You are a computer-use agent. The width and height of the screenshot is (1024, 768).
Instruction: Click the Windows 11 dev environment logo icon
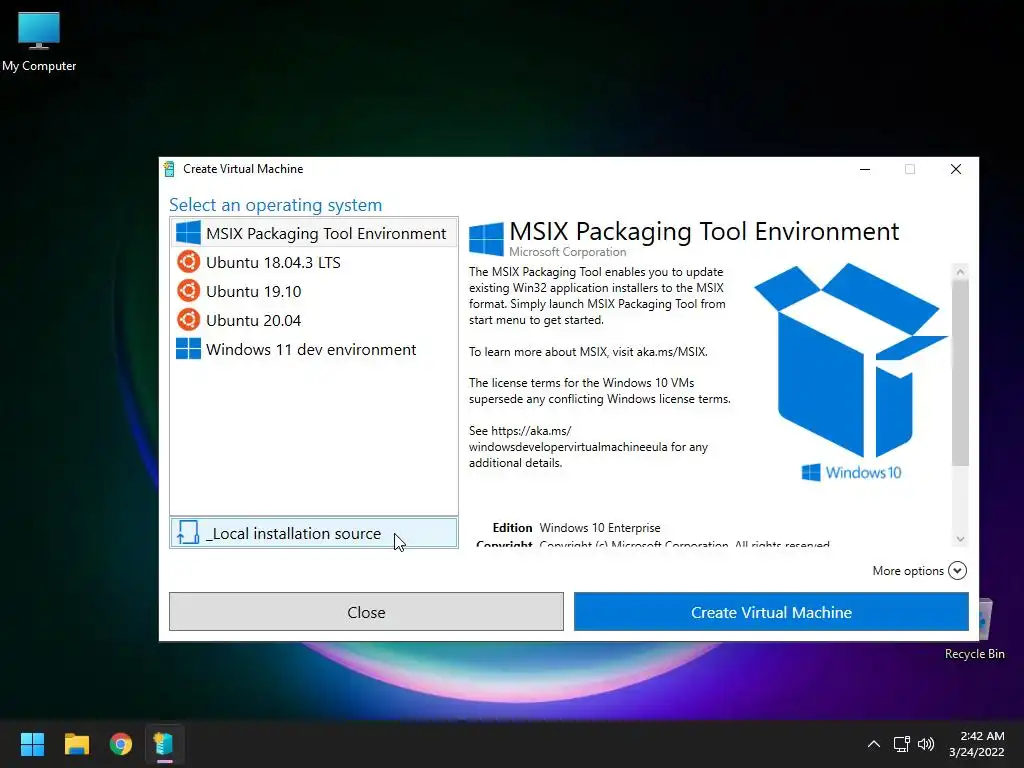pyautogui.click(x=188, y=349)
